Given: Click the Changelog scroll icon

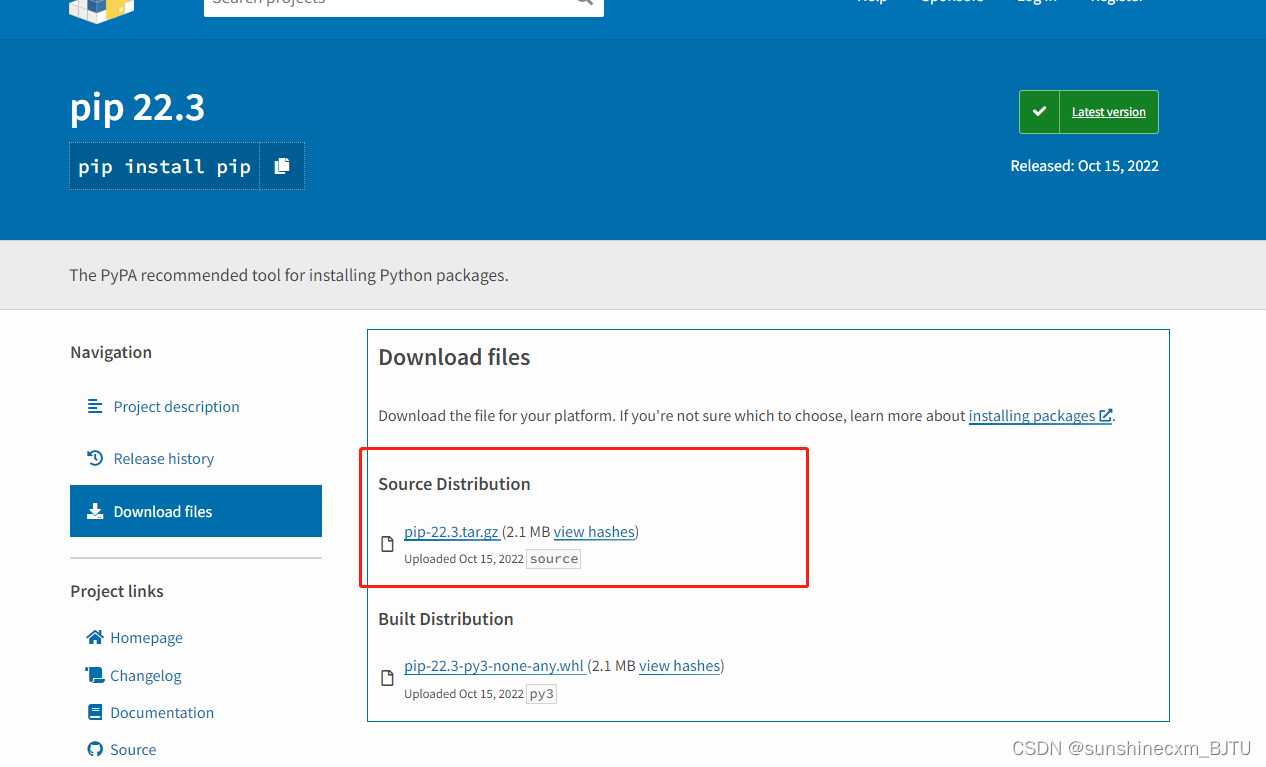Looking at the screenshot, I should click(95, 675).
